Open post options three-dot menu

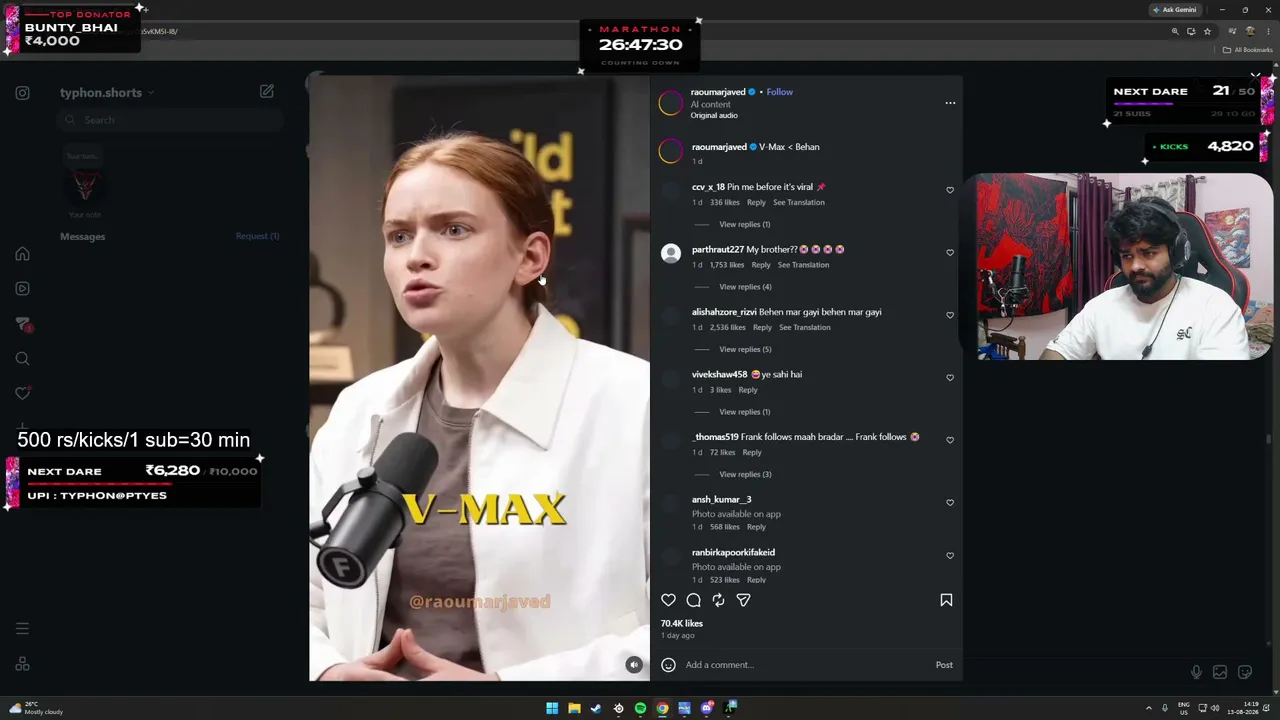950,103
